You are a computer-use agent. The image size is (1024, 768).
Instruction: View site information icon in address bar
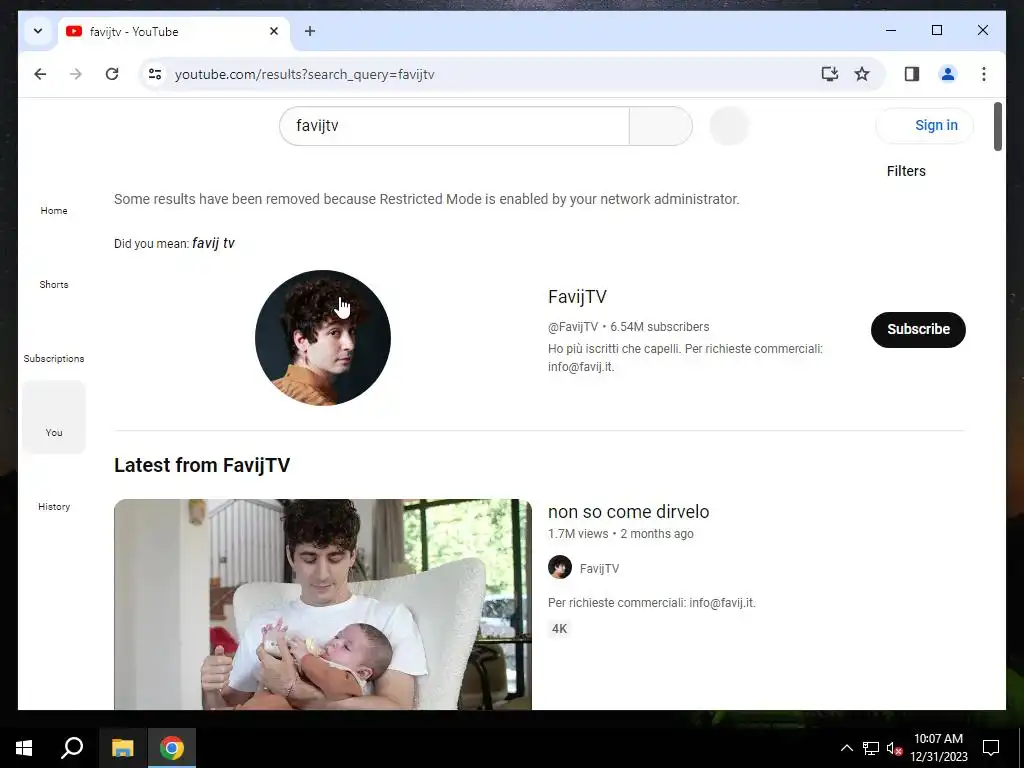(155, 74)
